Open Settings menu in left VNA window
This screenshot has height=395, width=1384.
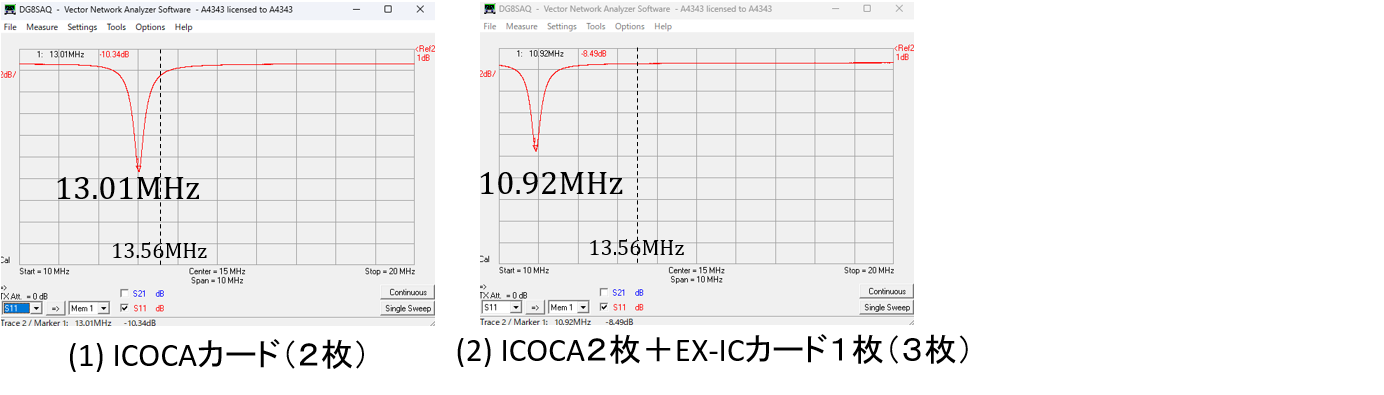(82, 27)
